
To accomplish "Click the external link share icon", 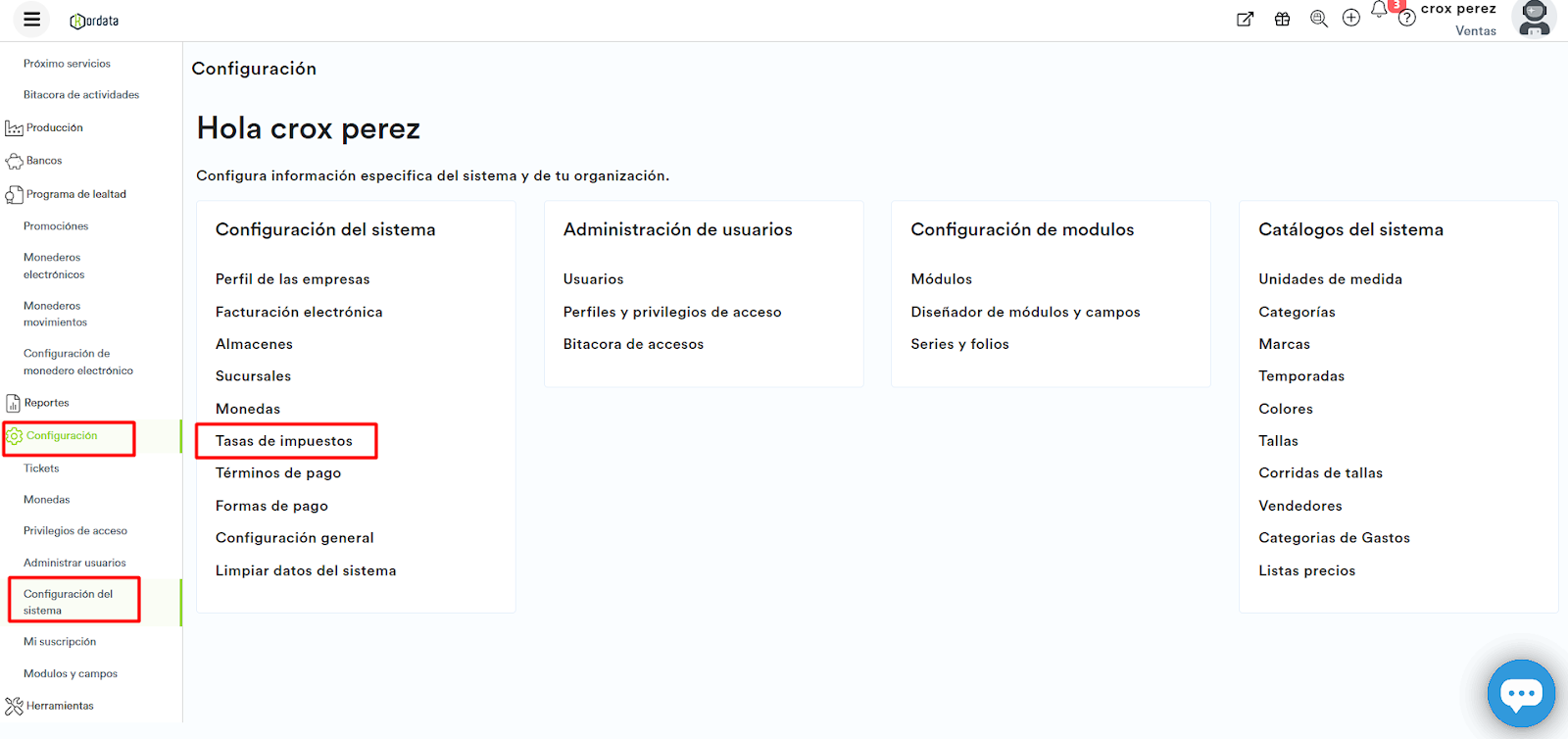I will (1245, 19).
